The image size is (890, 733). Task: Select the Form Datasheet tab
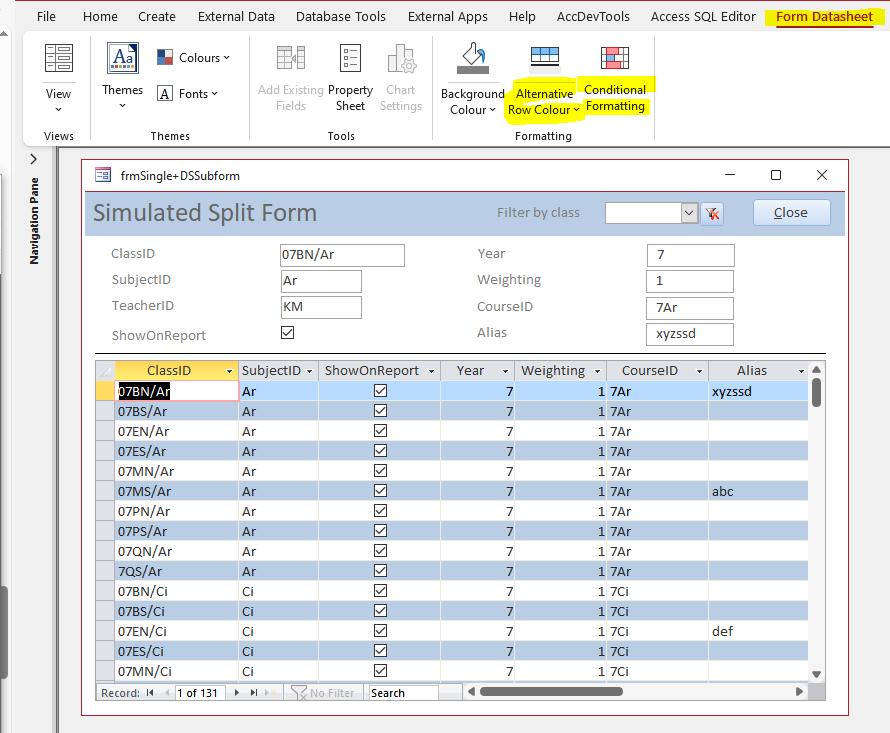tap(824, 16)
